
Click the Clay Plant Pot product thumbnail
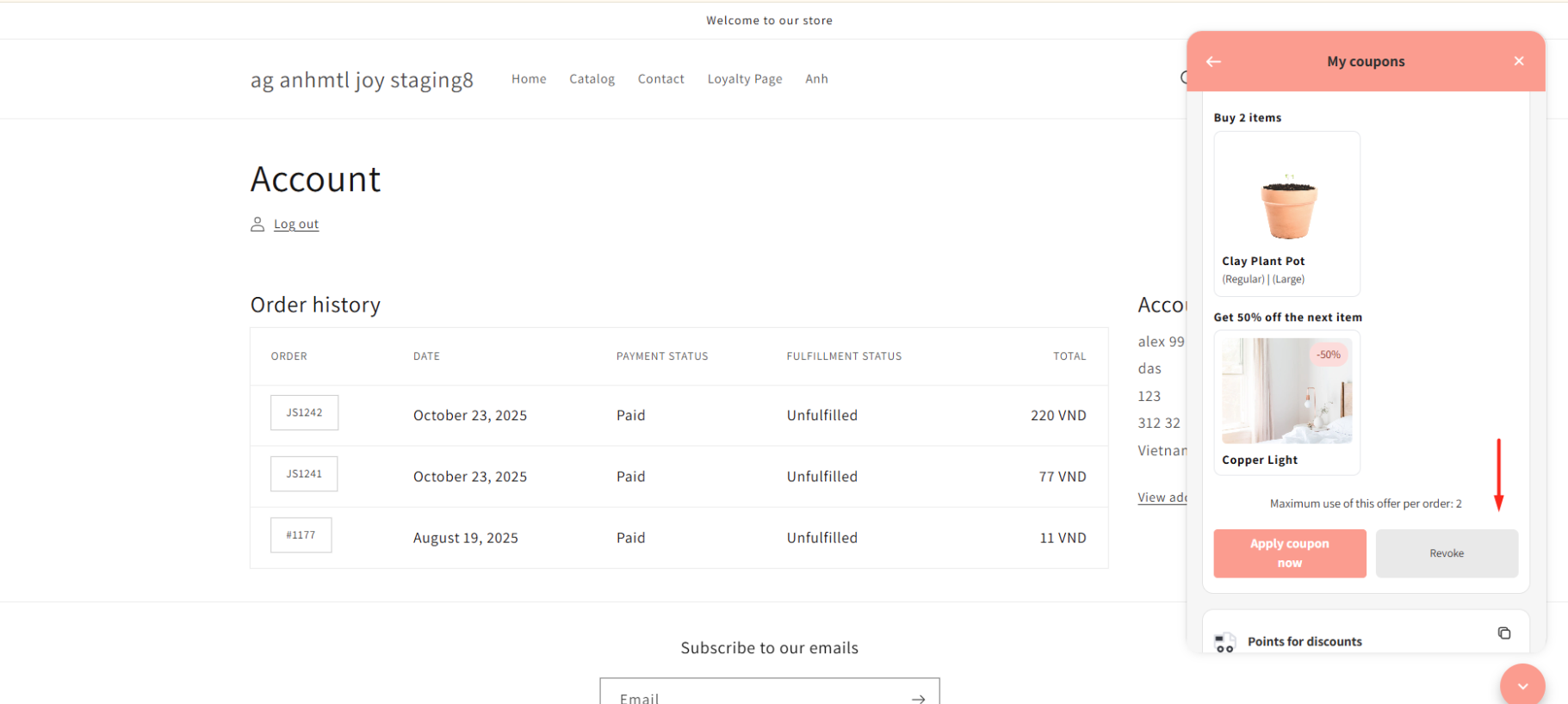pyautogui.click(x=1287, y=207)
